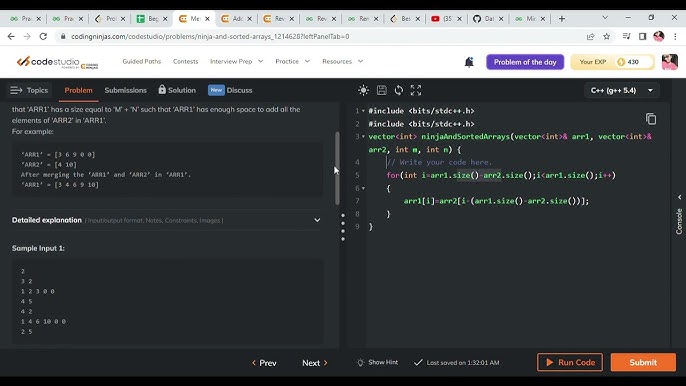The height and width of the screenshot is (386, 686).
Task: Click the problem panel vertical scrollbar
Action: pos(337,168)
